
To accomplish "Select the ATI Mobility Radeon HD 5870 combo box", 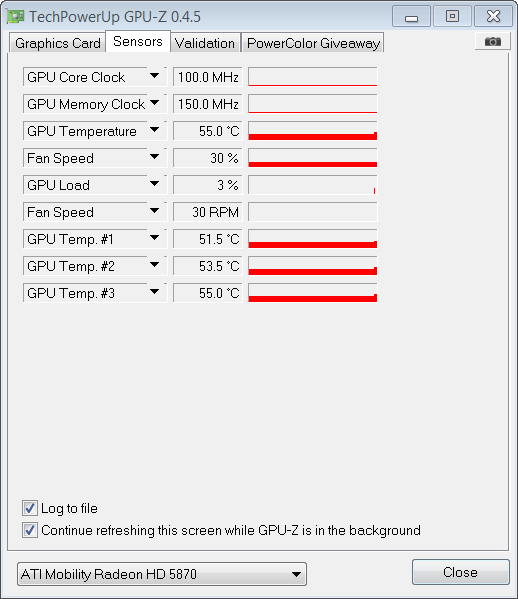I will tap(162, 574).
